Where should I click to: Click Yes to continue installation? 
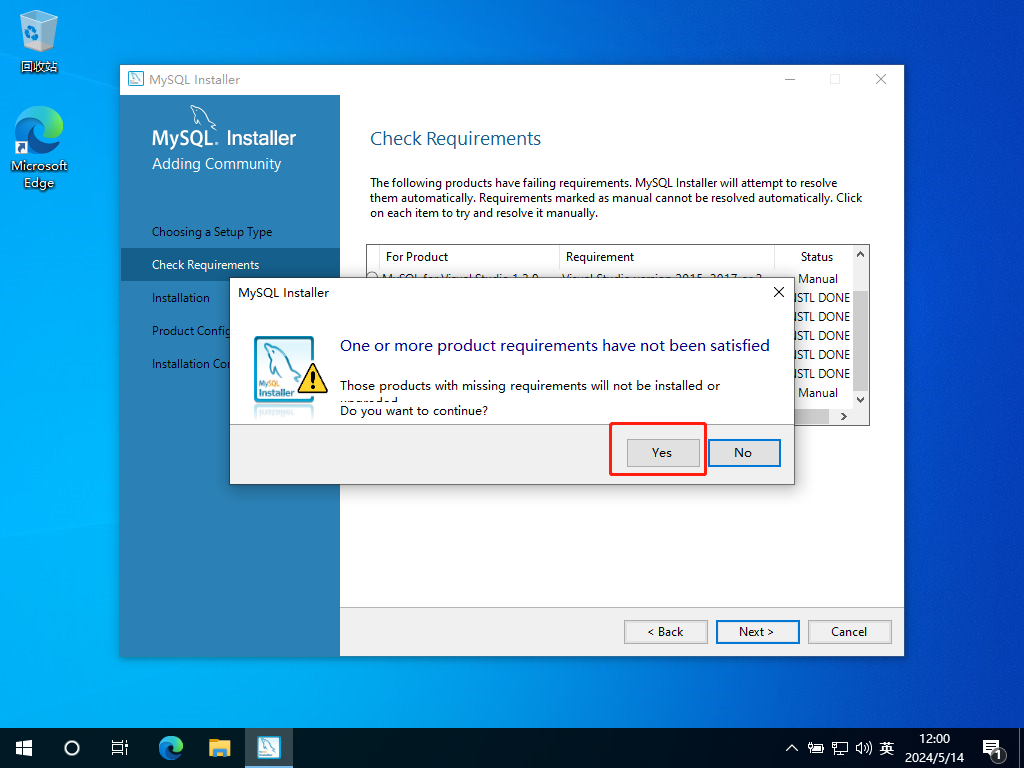[663, 453]
